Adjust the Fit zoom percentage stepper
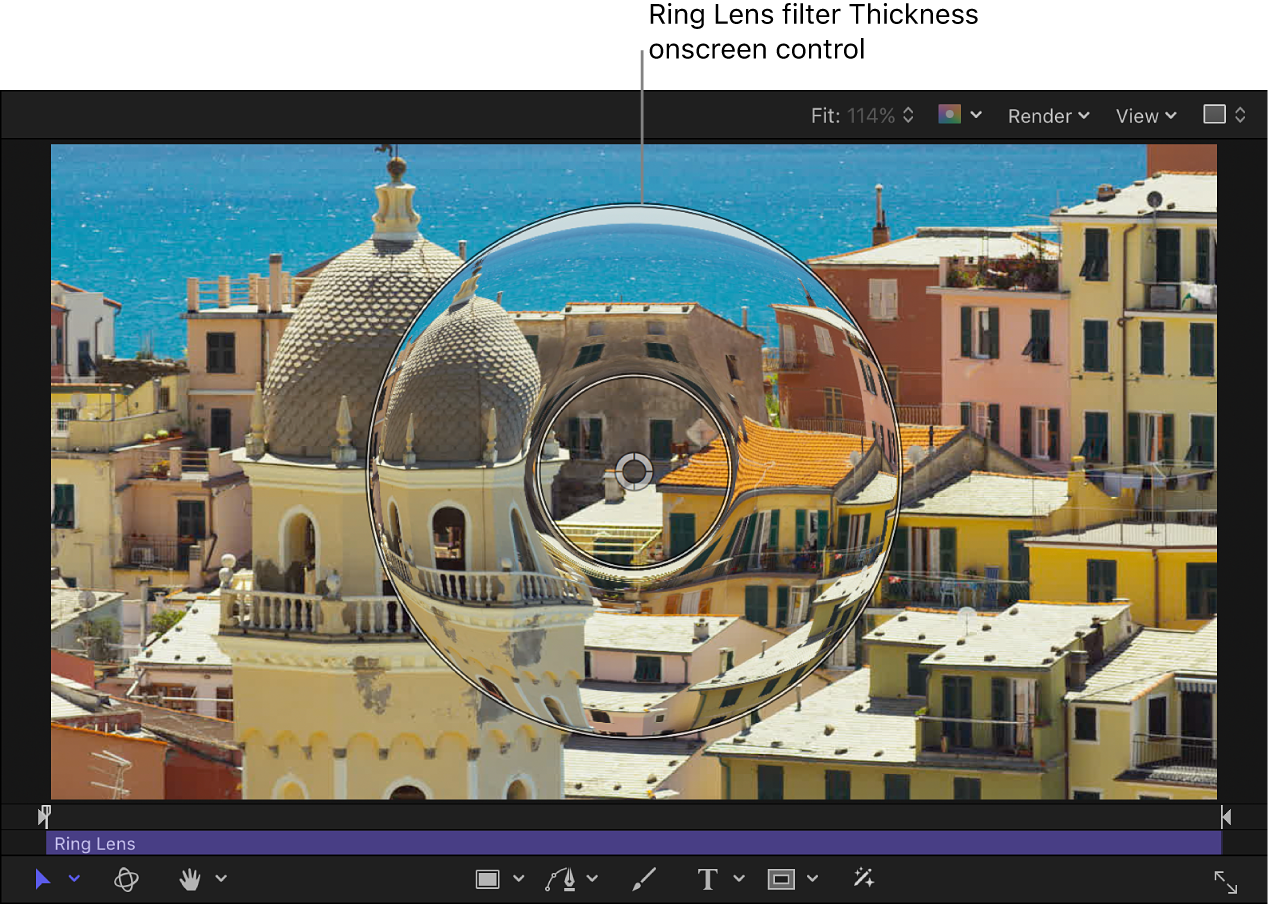 coord(908,114)
